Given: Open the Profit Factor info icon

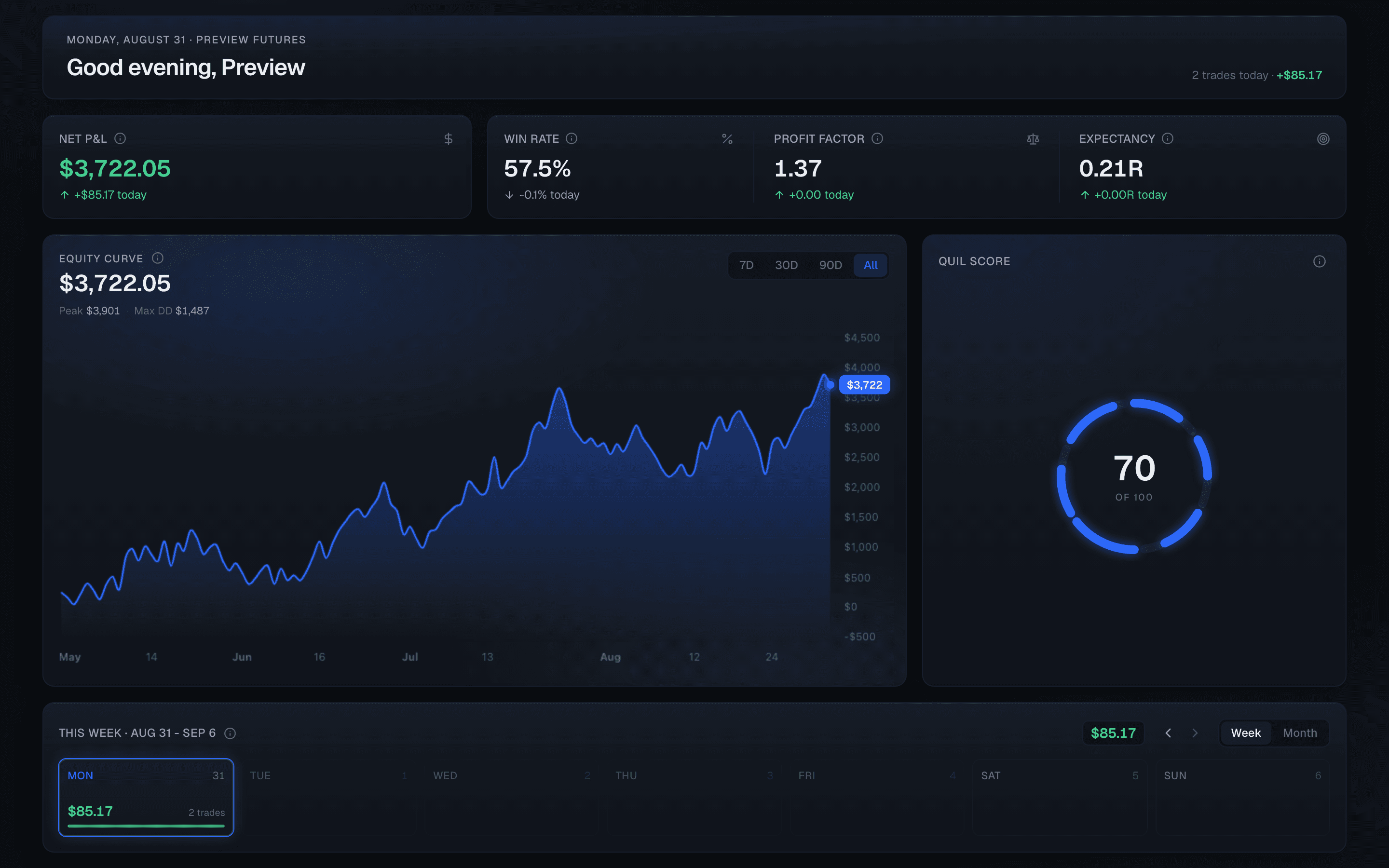Looking at the screenshot, I should coord(877,138).
